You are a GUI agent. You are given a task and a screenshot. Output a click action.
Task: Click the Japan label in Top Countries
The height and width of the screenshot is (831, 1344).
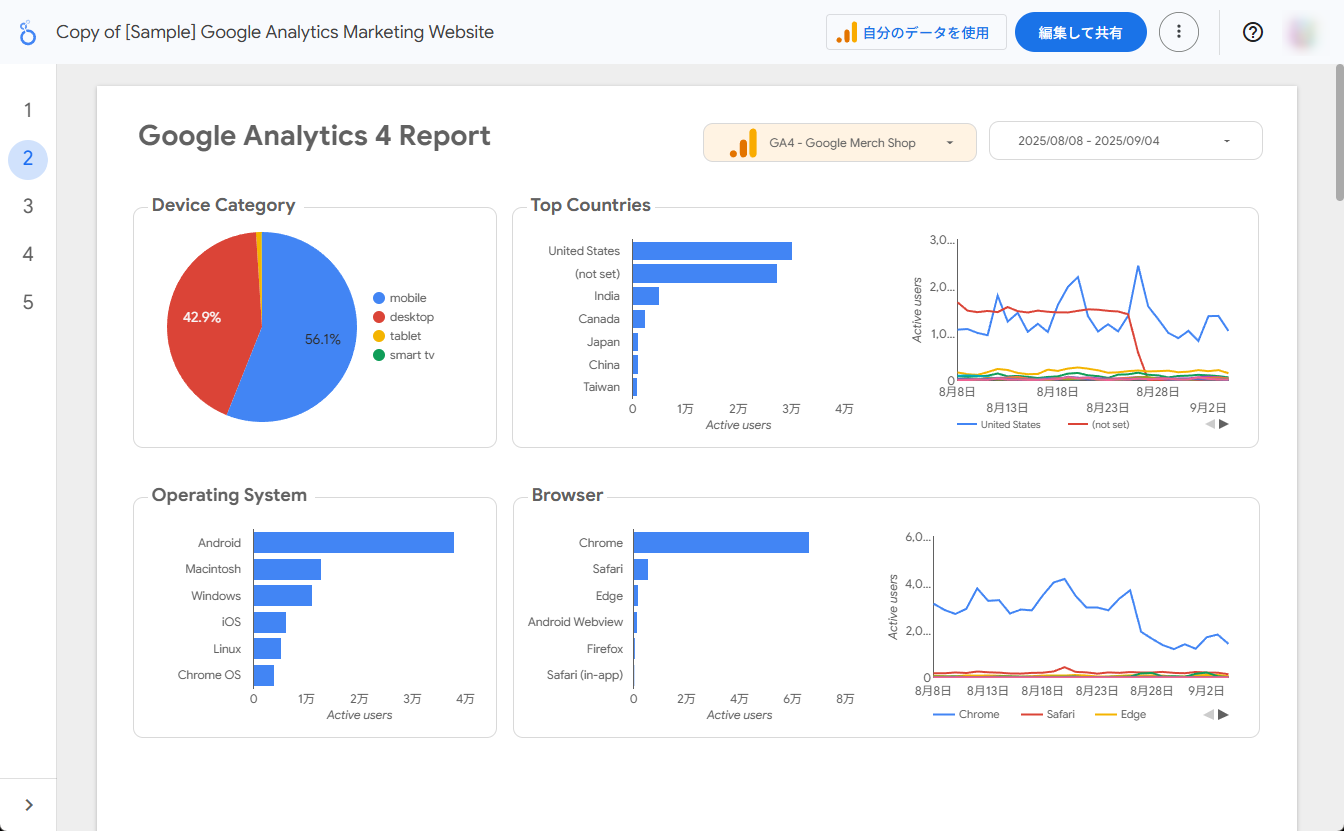point(603,342)
